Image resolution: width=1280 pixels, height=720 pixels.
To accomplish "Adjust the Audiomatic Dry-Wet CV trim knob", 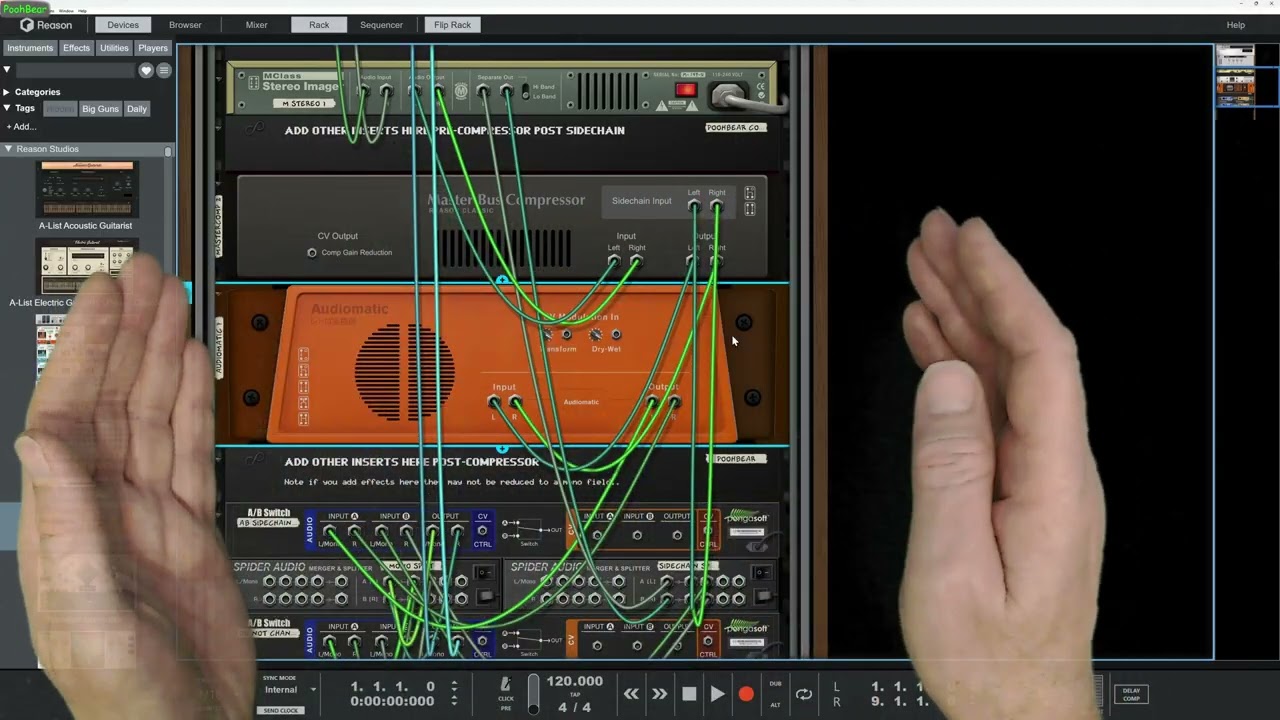I will point(595,335).
